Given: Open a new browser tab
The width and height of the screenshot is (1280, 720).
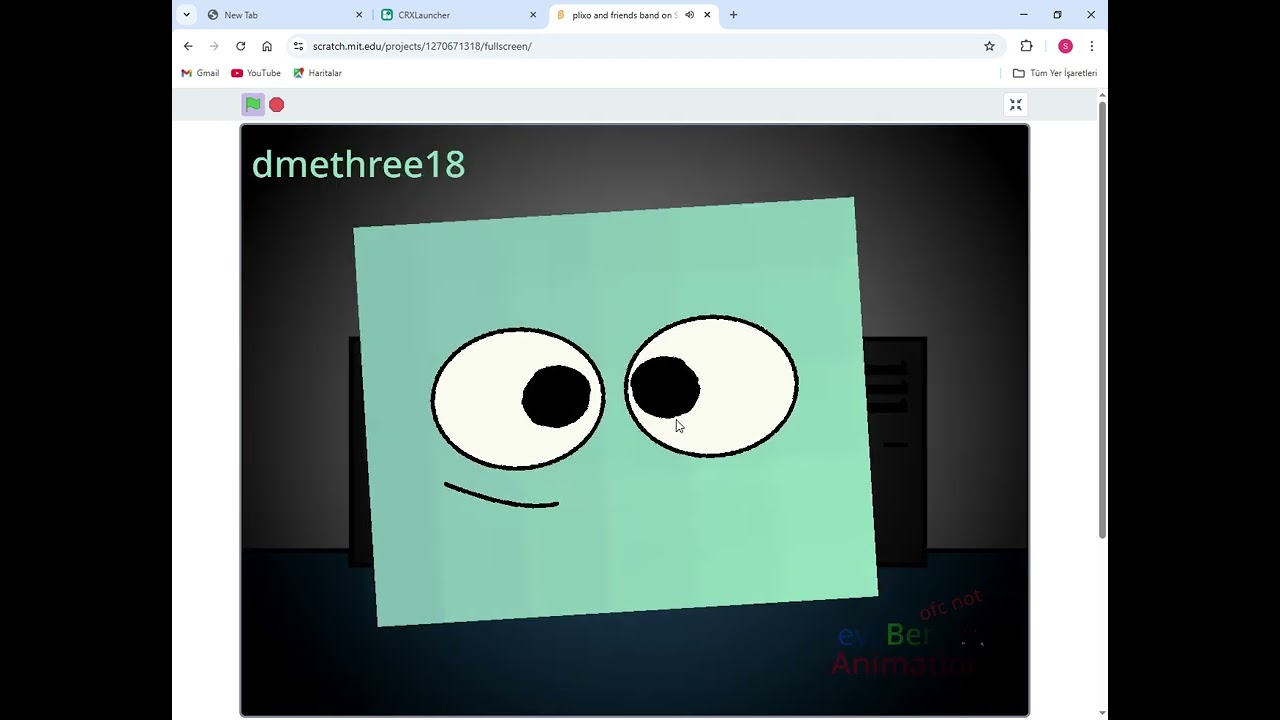Looking at the screenshot, I should pyautogui.click(x=733, y=15).
